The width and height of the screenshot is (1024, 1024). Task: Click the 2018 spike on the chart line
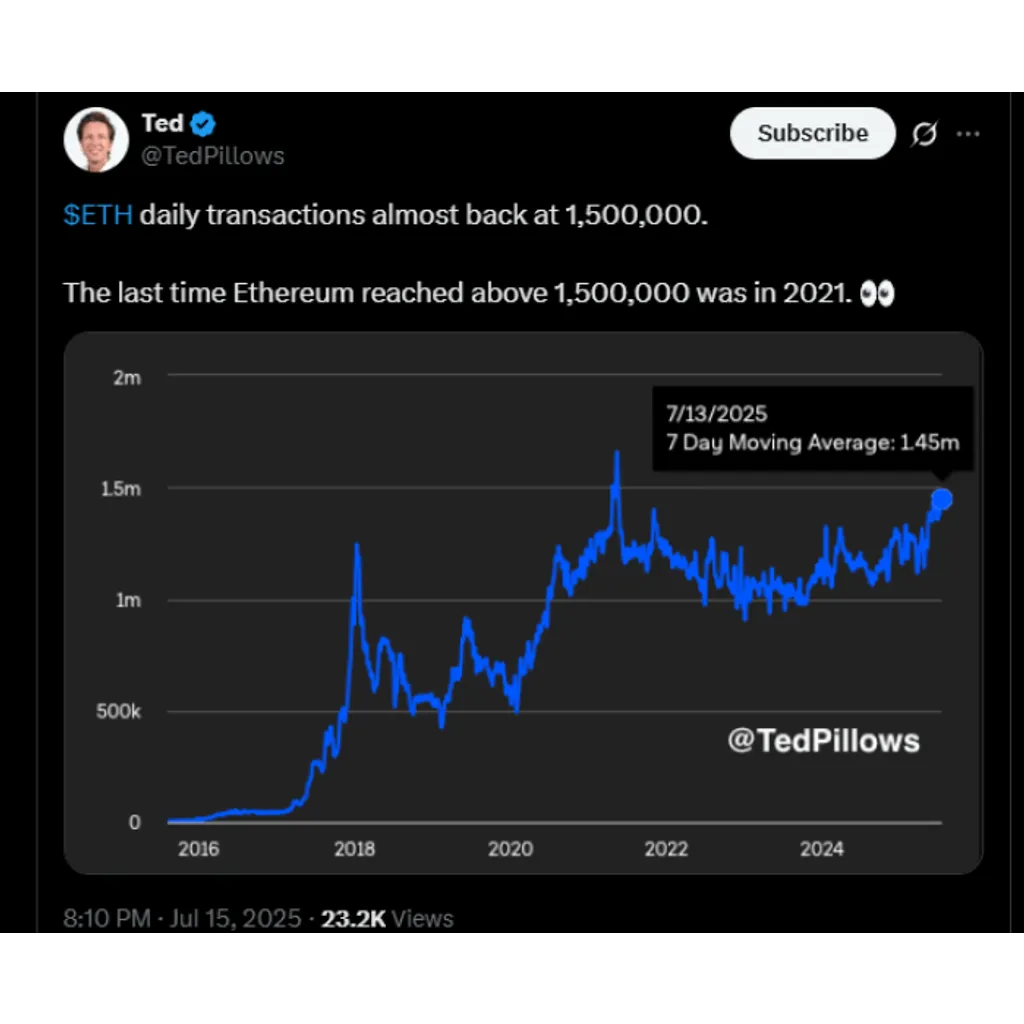(357, 547)
